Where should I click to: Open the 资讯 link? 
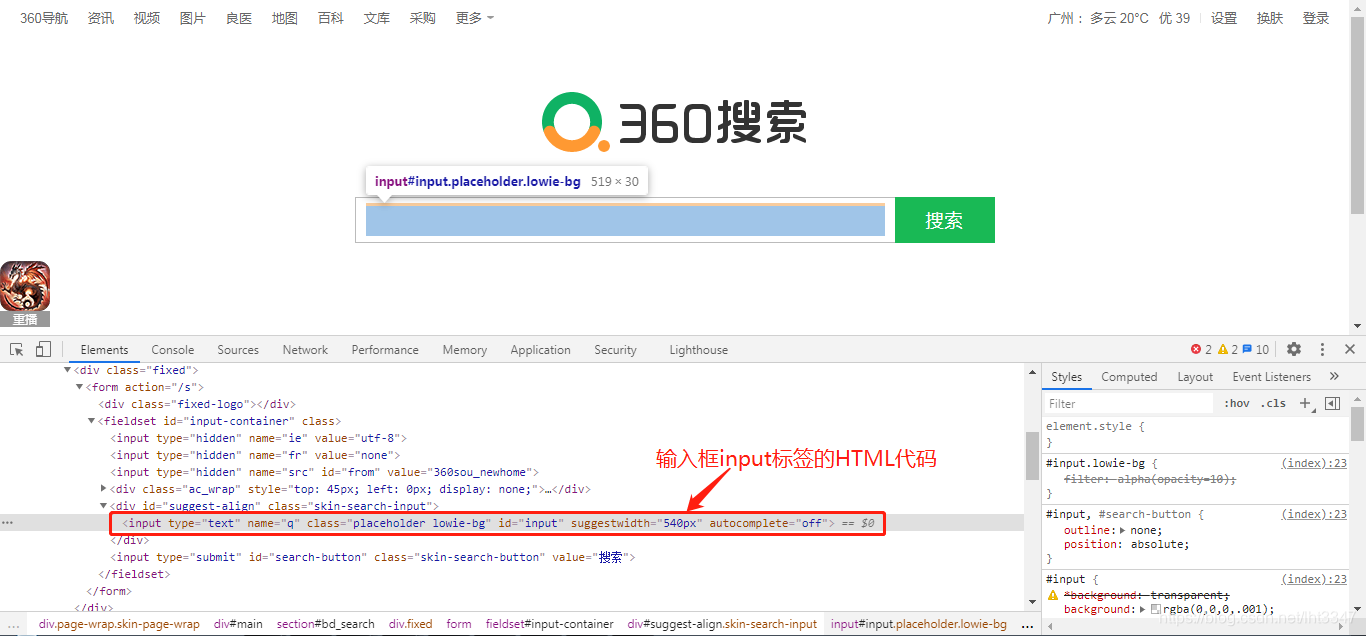(x=101, y=18)
